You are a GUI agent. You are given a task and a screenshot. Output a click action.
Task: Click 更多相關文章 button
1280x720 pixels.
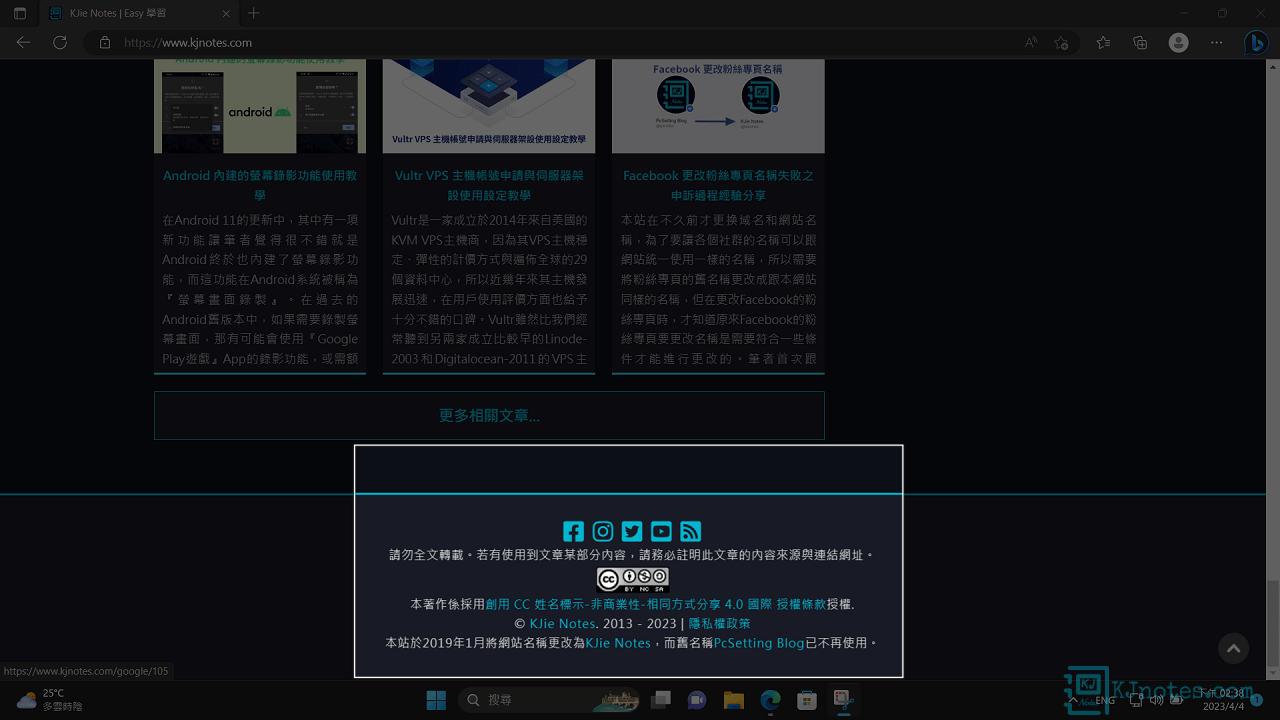[x=489, y=415]
